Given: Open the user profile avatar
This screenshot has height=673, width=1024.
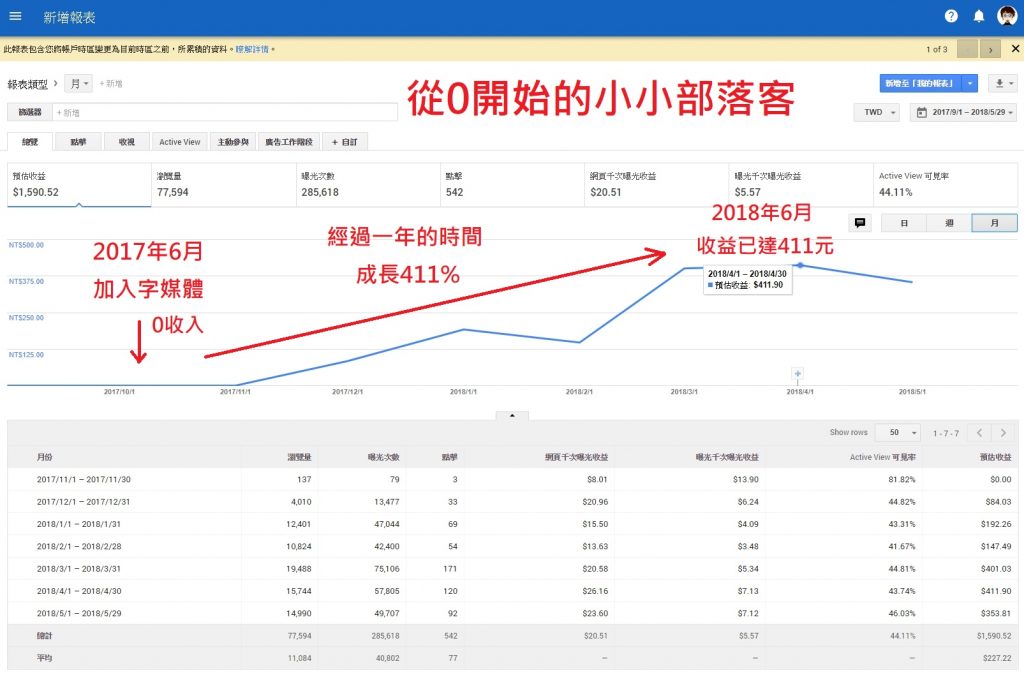Looking at the screenshot, I should tap(1006, 16).
